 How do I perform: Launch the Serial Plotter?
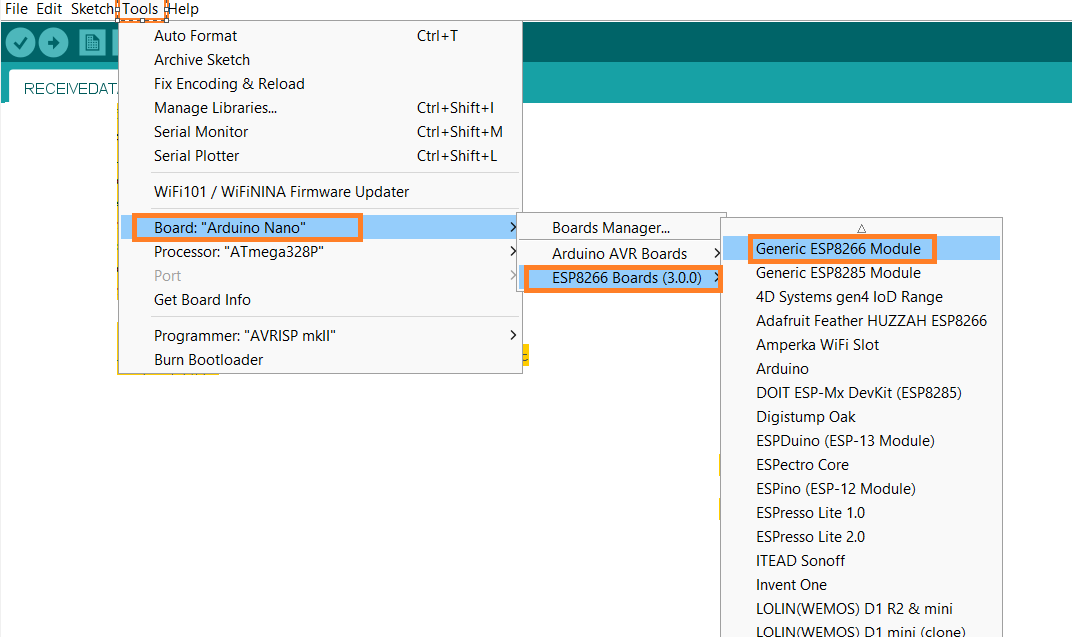point(320,155)
